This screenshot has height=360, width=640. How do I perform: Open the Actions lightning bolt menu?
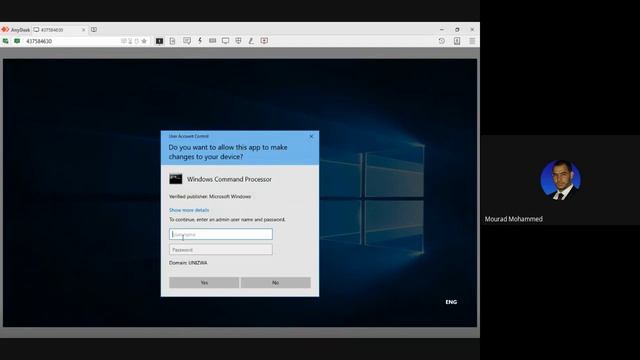tap(200, 41)
